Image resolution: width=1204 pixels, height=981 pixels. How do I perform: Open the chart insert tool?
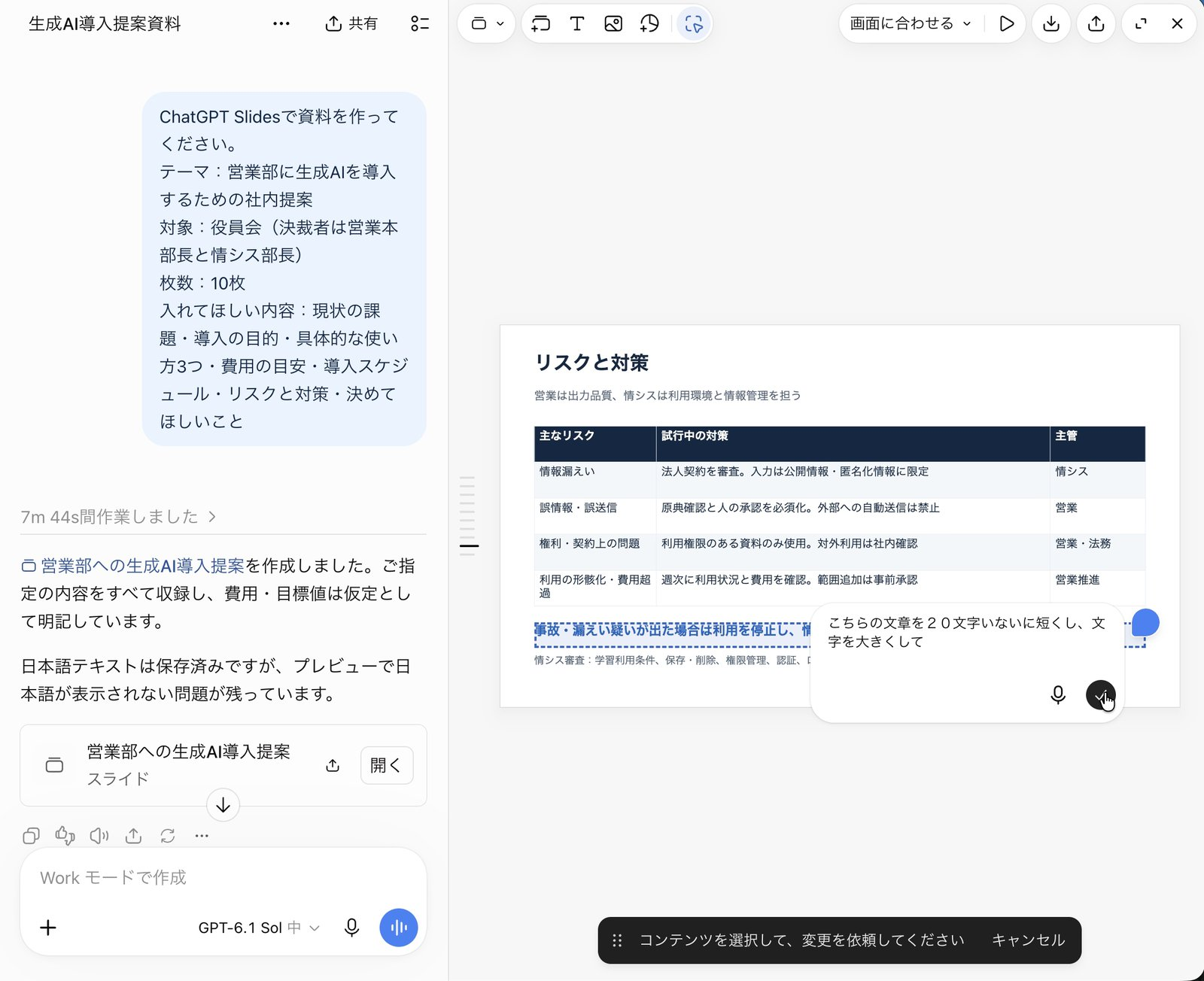tap(649, 23)
